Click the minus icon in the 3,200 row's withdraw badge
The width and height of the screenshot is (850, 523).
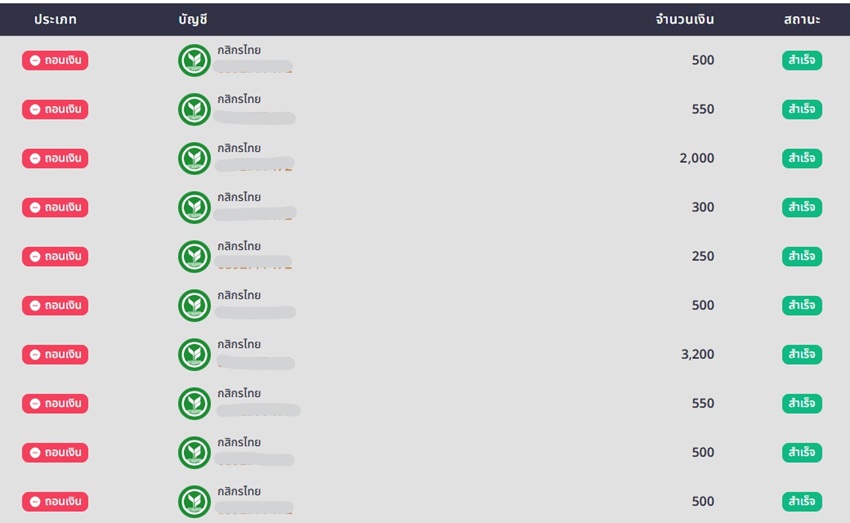tap(35, 355)
